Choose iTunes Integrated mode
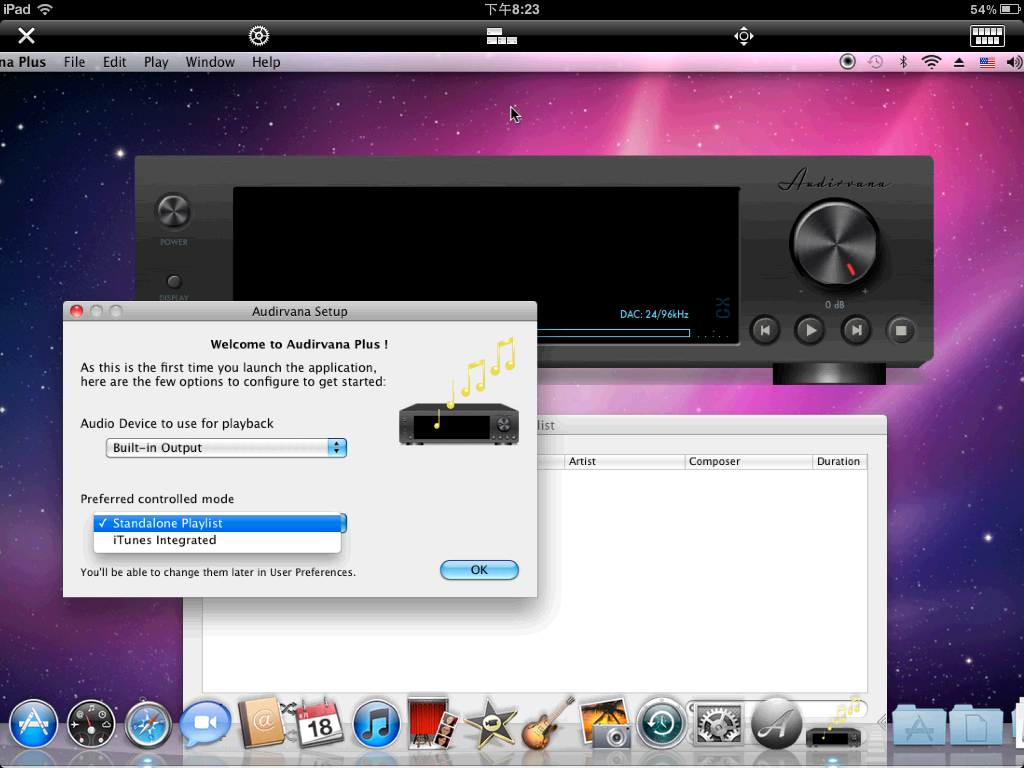Screen dimensions: 1024x768 tap(217, 540)
